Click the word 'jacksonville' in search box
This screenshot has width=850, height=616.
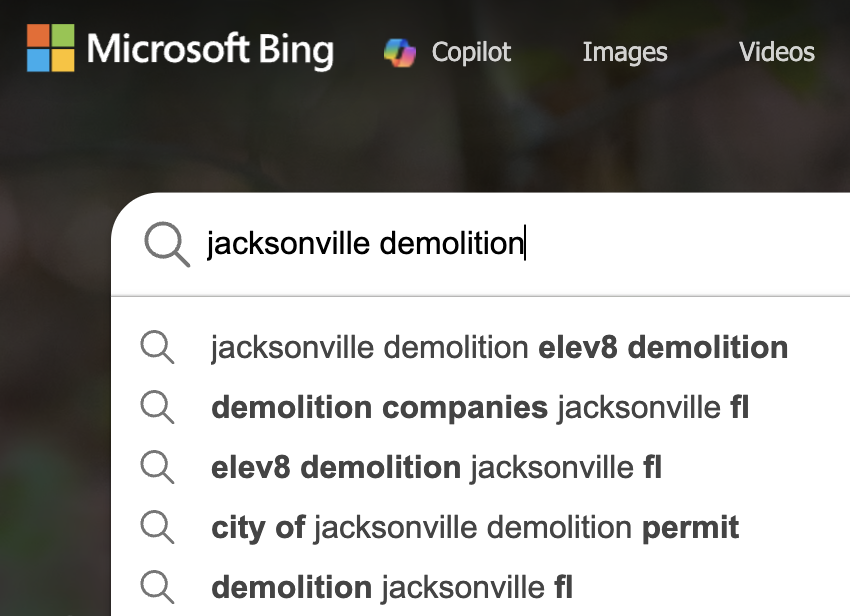pos(288,243)
